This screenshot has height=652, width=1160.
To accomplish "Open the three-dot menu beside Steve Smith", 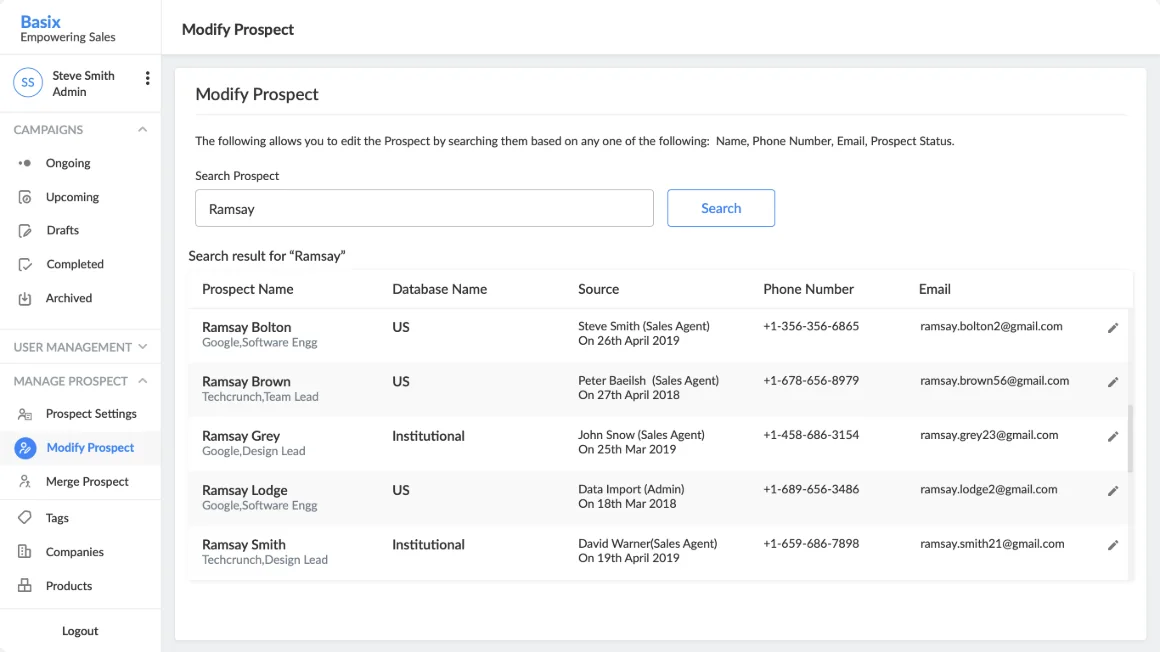I will (147, 78).
